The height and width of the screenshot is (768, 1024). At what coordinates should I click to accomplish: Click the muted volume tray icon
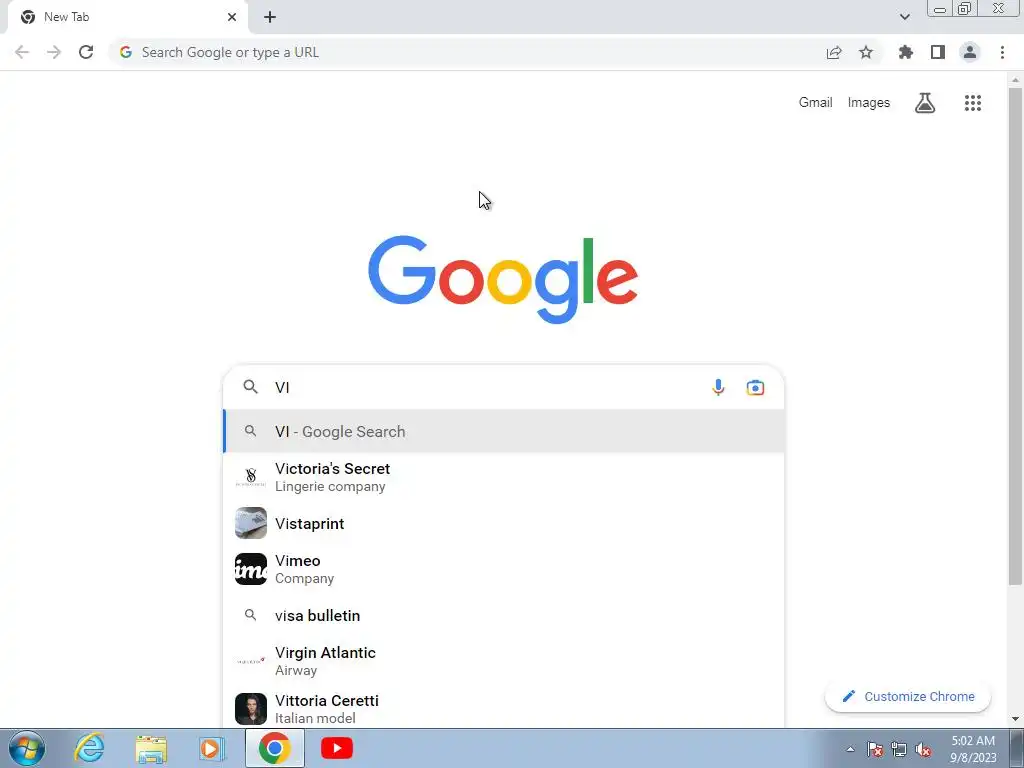tap(923, 749)
